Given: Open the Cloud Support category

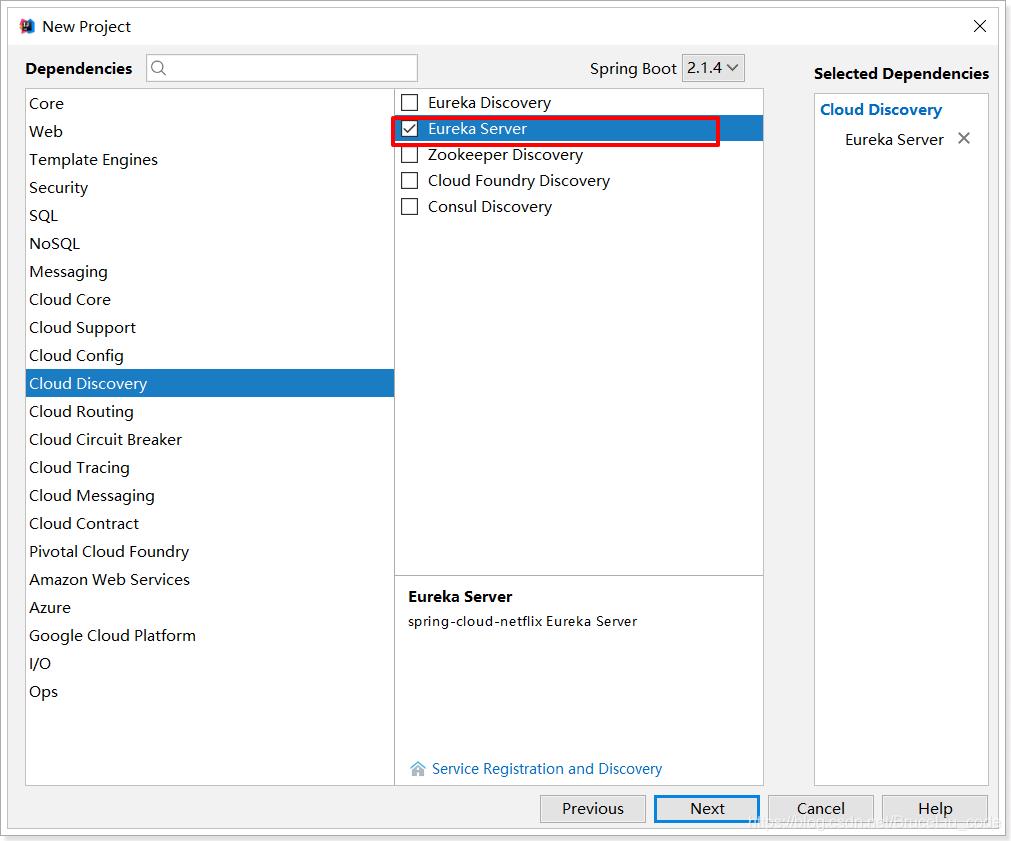Looking at the screenshot, I should 210,328.
